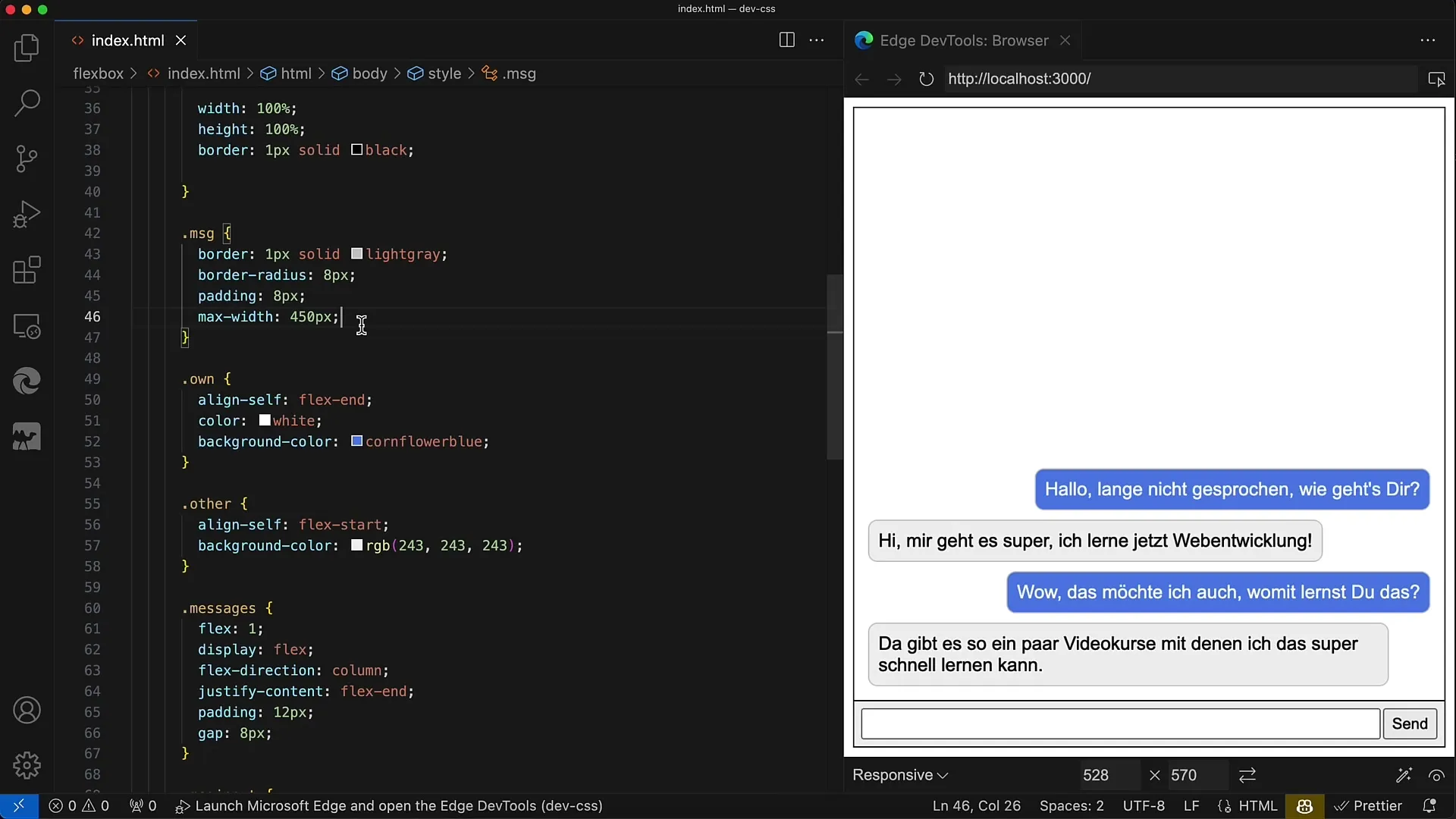Viewport: 1456px width, 819px height.
Task: Open the .msg breadcrumb
Action: click(x=510, y=74)
